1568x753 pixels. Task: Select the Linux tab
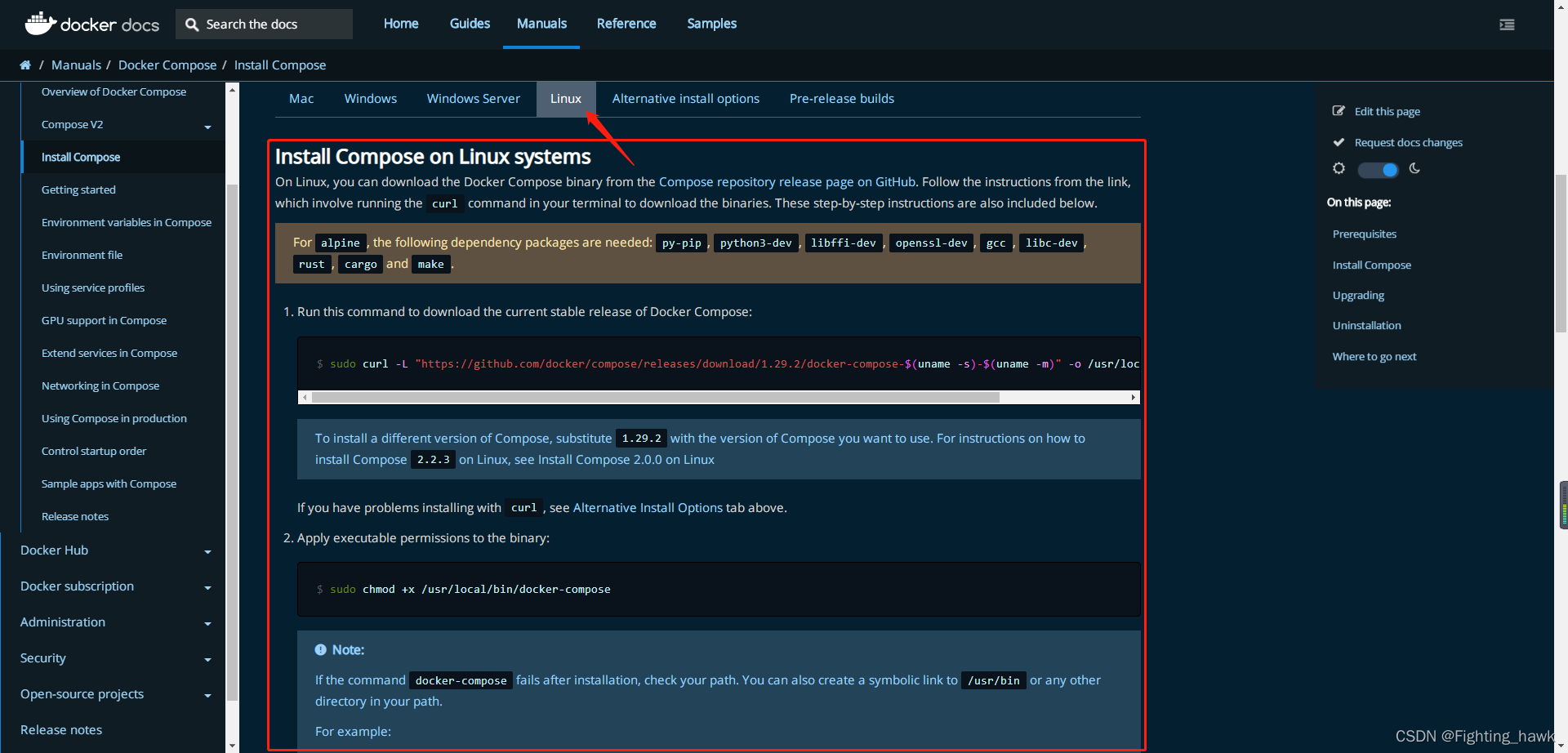click(x=566, y=99)
